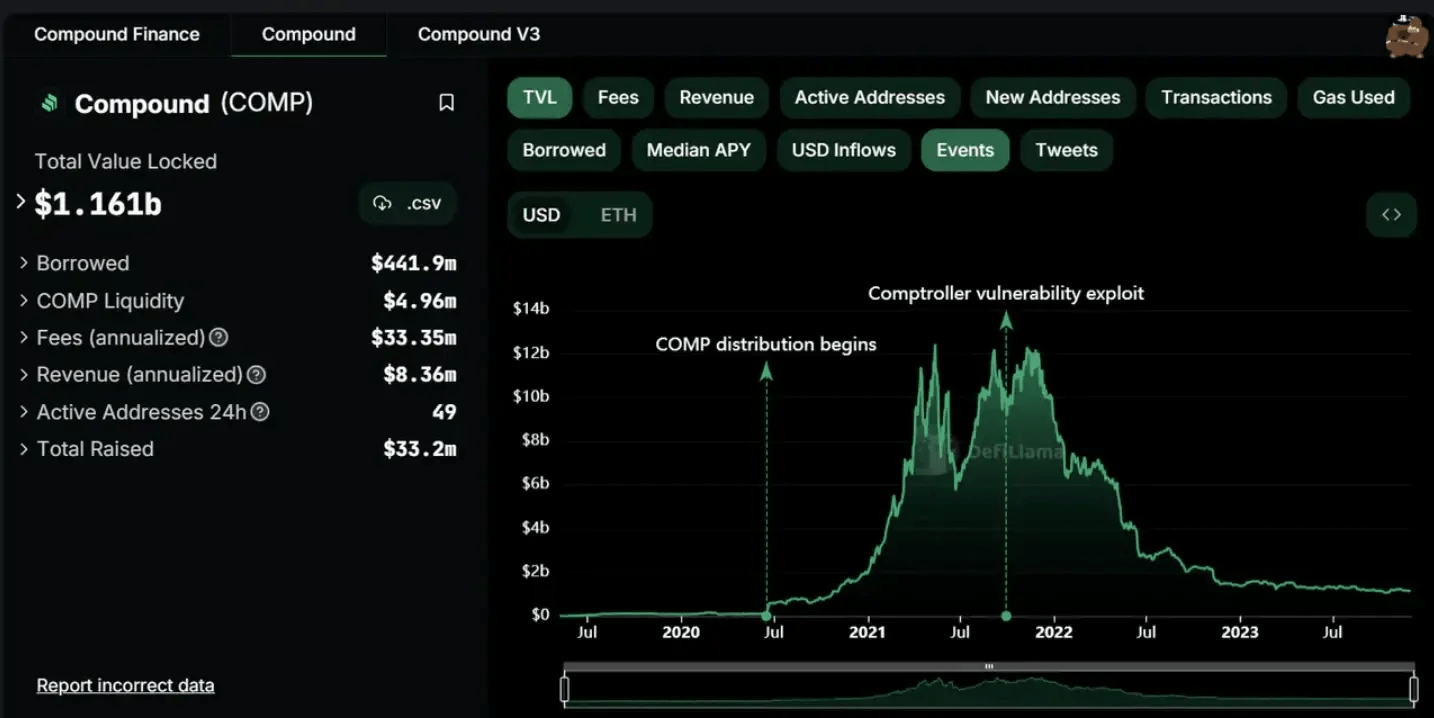Image resolution: width=1434 pixels, height=718 pixels.
Task: Open the embed chart code icon
Action: tap(1391, 215)
